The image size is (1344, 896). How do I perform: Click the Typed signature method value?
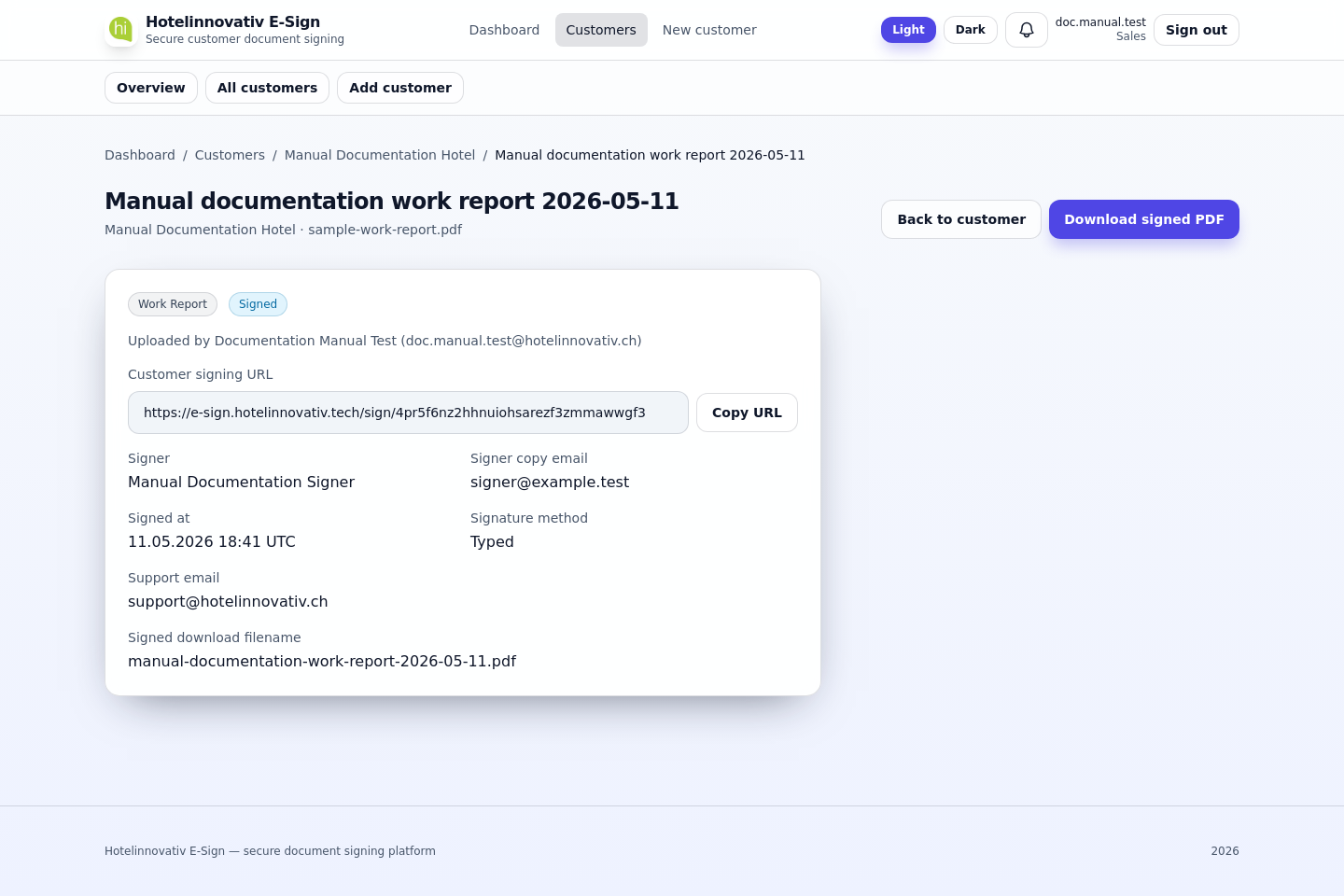pos(492,541)
